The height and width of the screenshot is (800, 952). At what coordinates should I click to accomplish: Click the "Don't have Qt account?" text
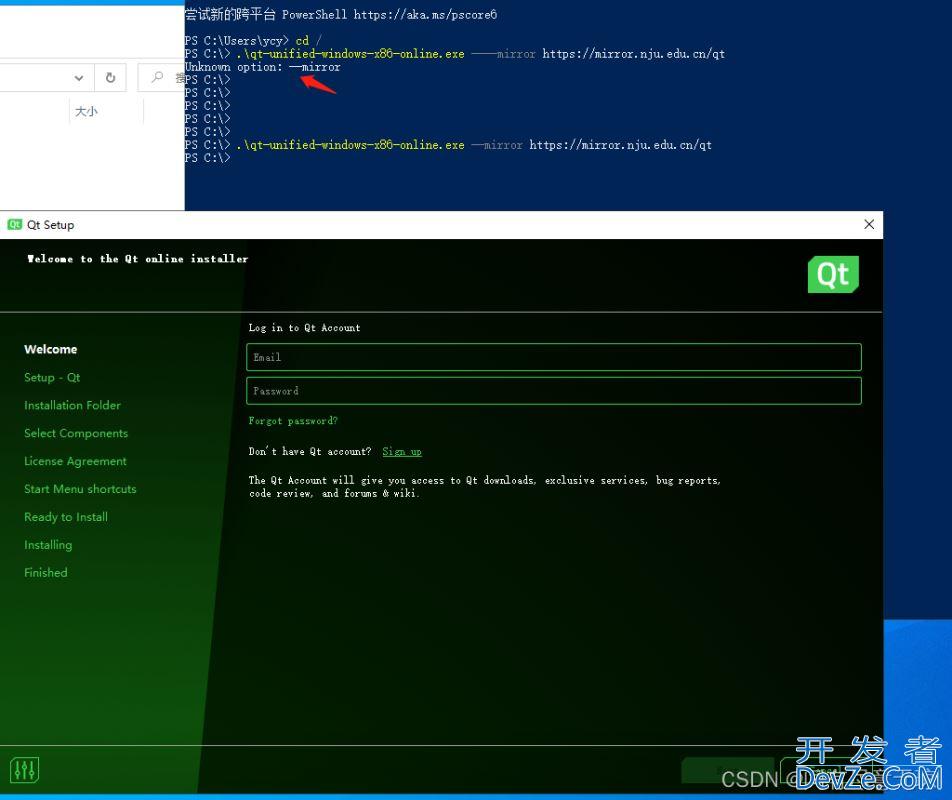pyautogui.click(x=310, y=451)
